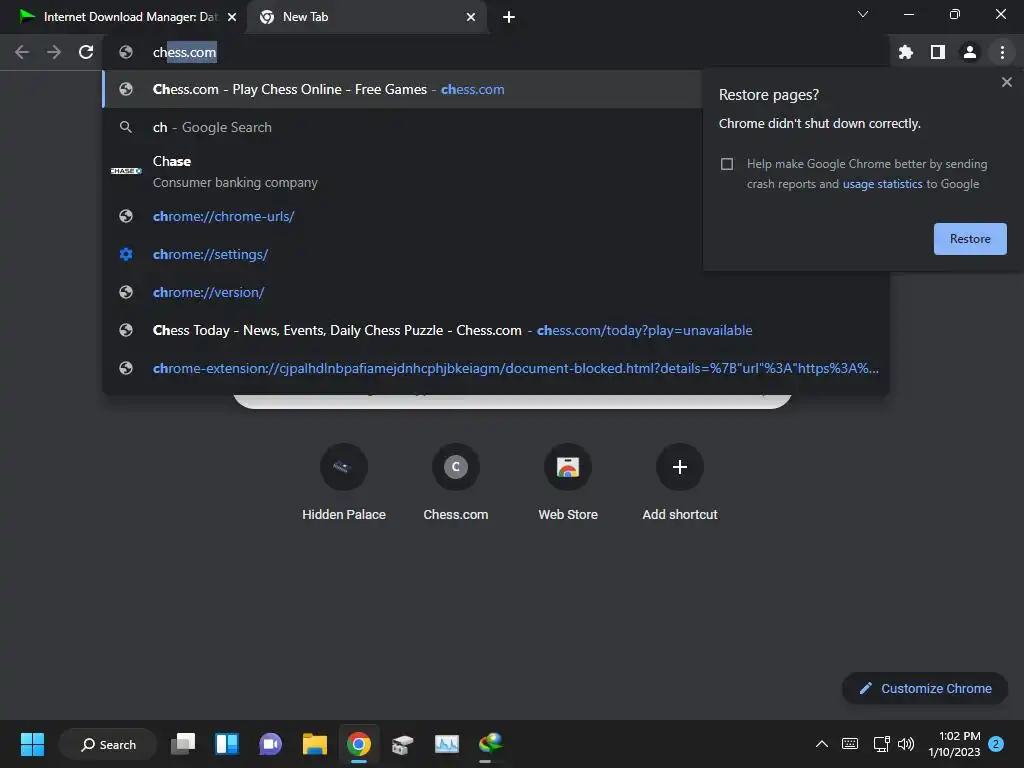Open the Windows Start menu
Image resolution: width=1024 pixels, height=768 pixels.
tap(32, 744)
